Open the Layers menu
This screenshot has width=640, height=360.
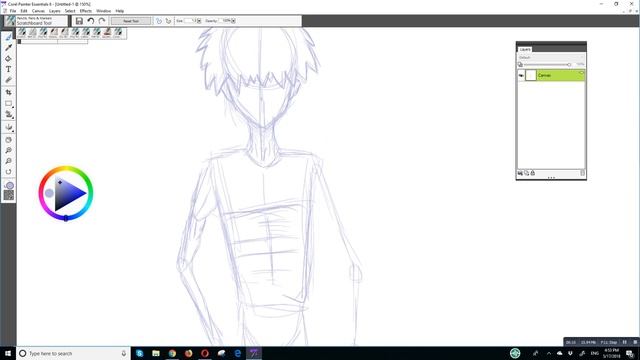(55, 11)
